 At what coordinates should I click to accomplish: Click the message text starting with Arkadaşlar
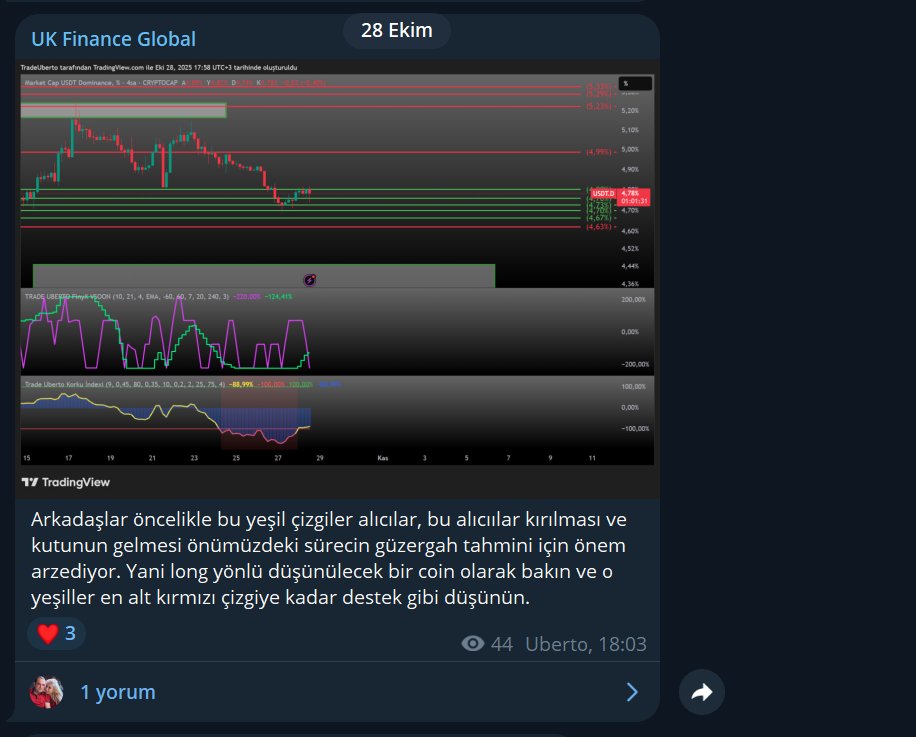(x=328, y=558)
